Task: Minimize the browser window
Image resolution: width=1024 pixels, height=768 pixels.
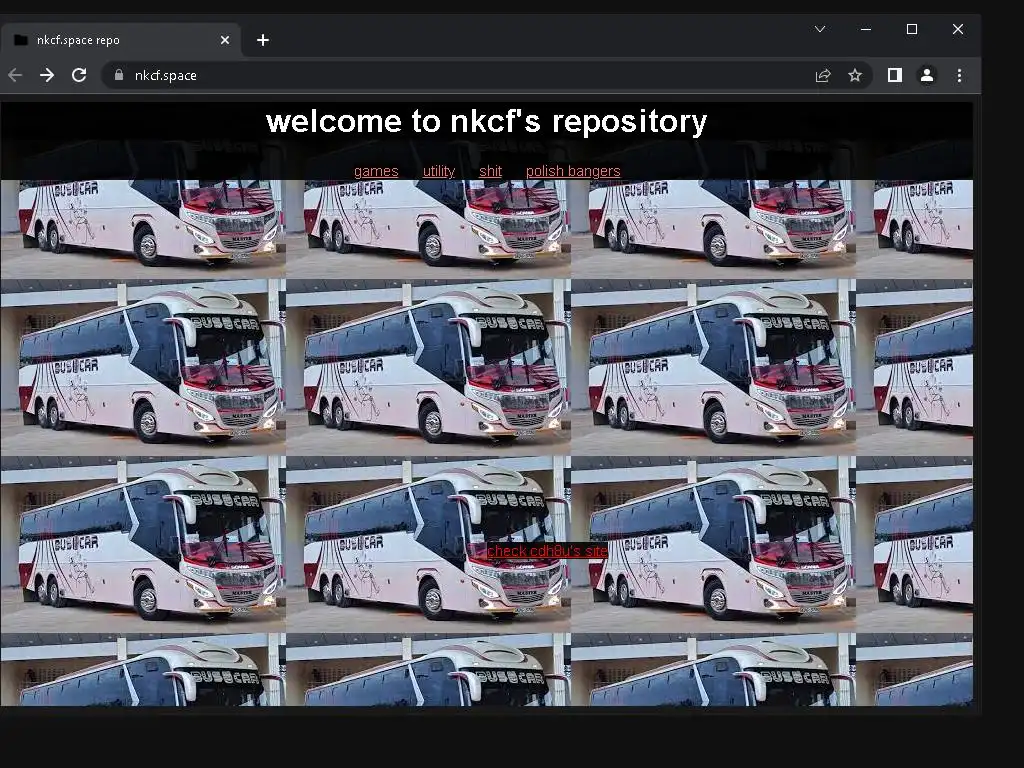Action: (866, 29)
